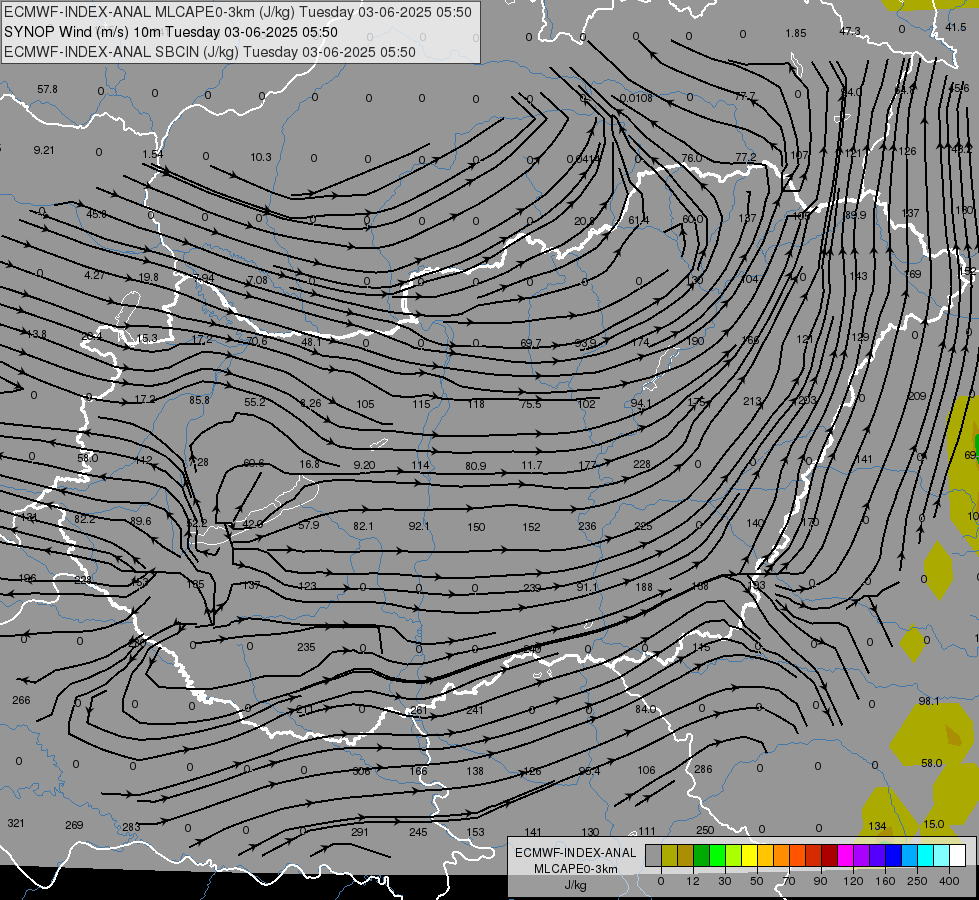The height and width of the screenshot is (900, 979).
Task: Click the legend tick label 90
Action: click(x=820, y=881)
